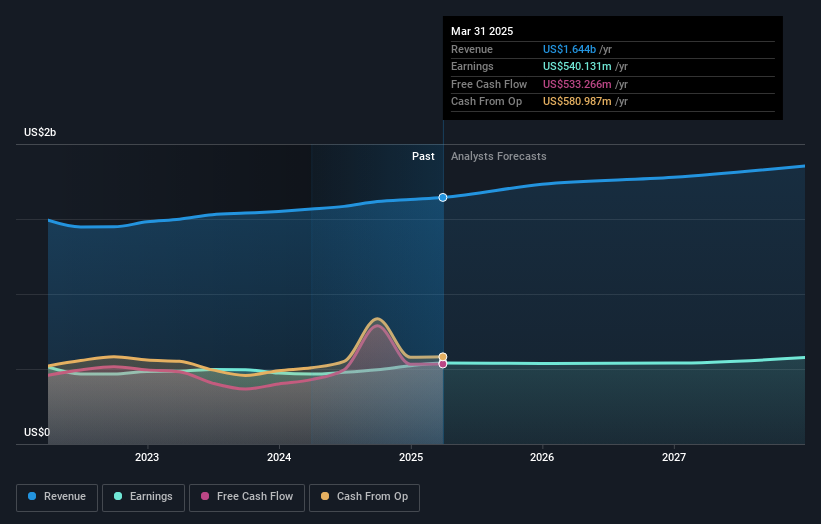Select the 2025 x-axis label
This screenshot has height=524, width=821.
411,457
